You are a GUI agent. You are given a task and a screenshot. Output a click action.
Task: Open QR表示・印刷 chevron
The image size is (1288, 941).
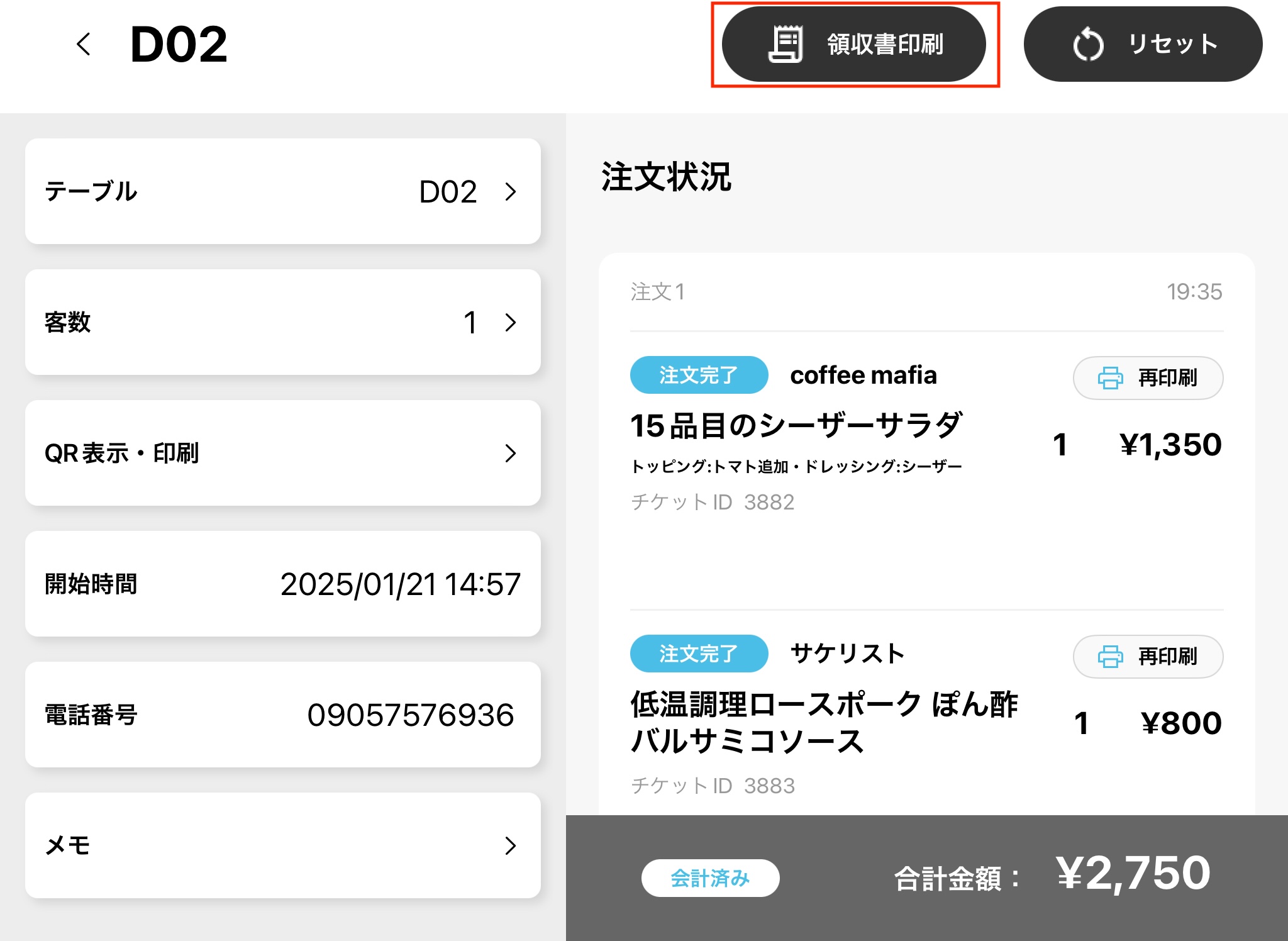pos(511,453)
